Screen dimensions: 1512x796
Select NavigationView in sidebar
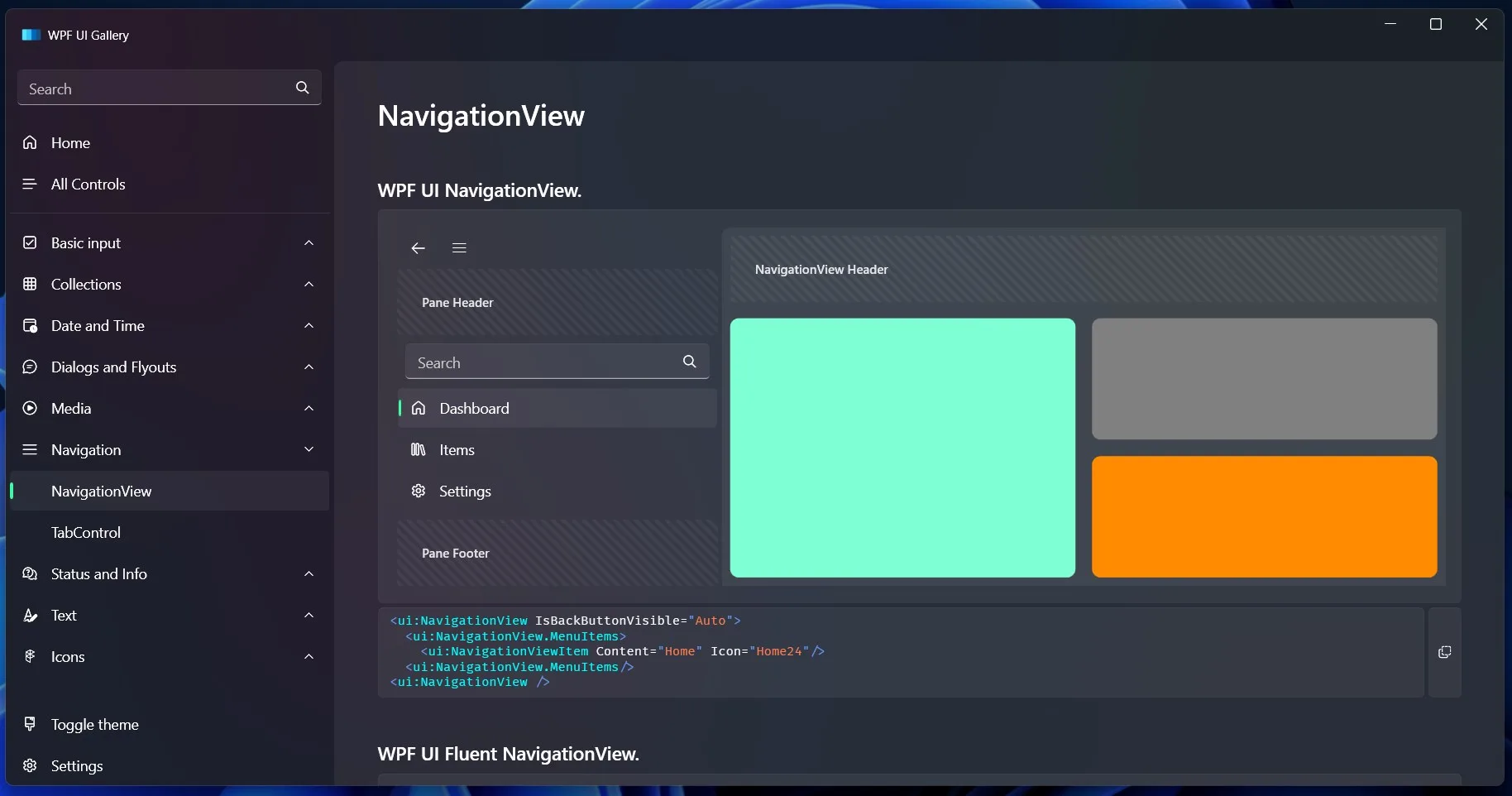(x=170, y=491)
